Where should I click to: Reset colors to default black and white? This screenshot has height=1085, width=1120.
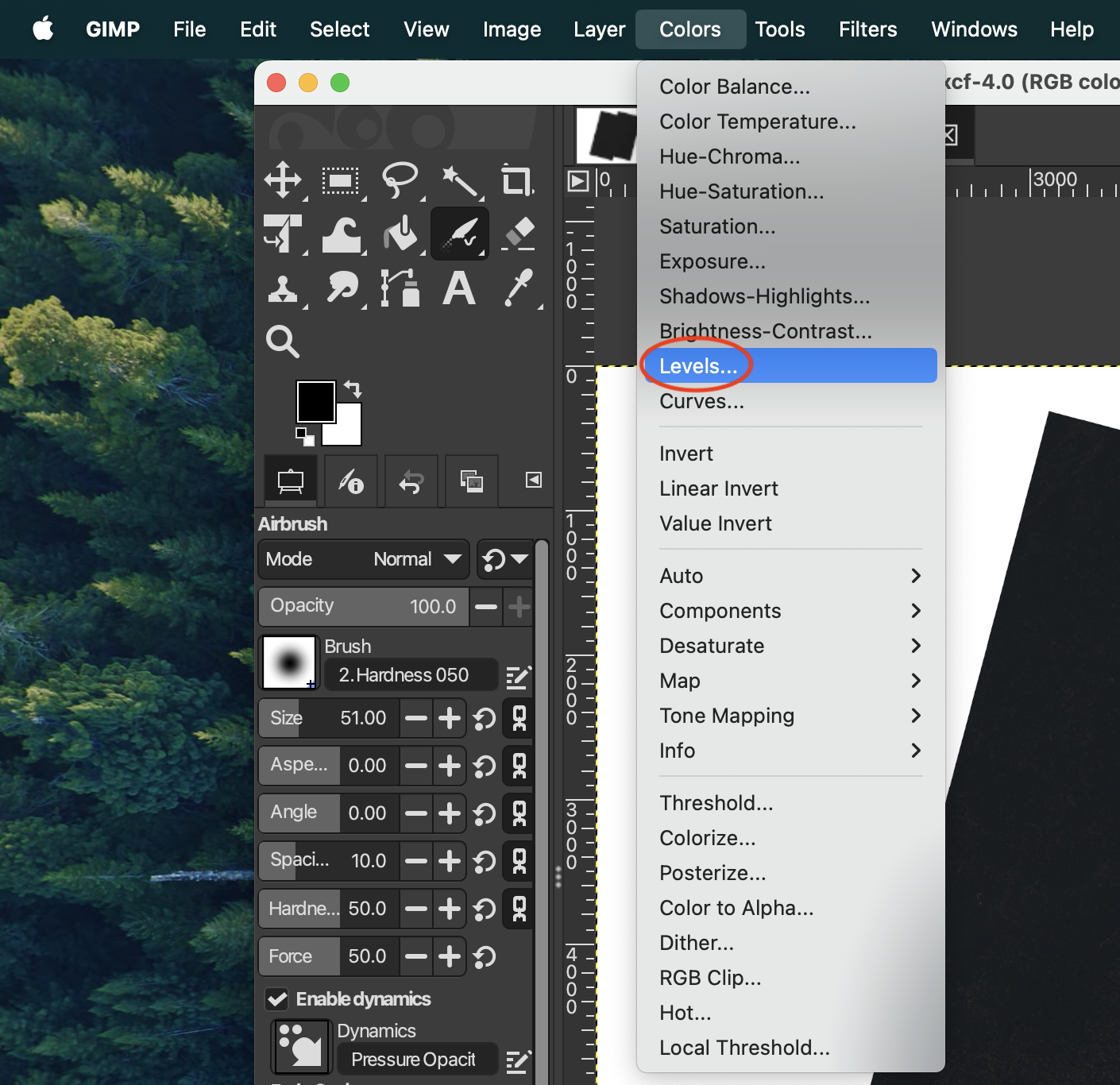[305, 437]
